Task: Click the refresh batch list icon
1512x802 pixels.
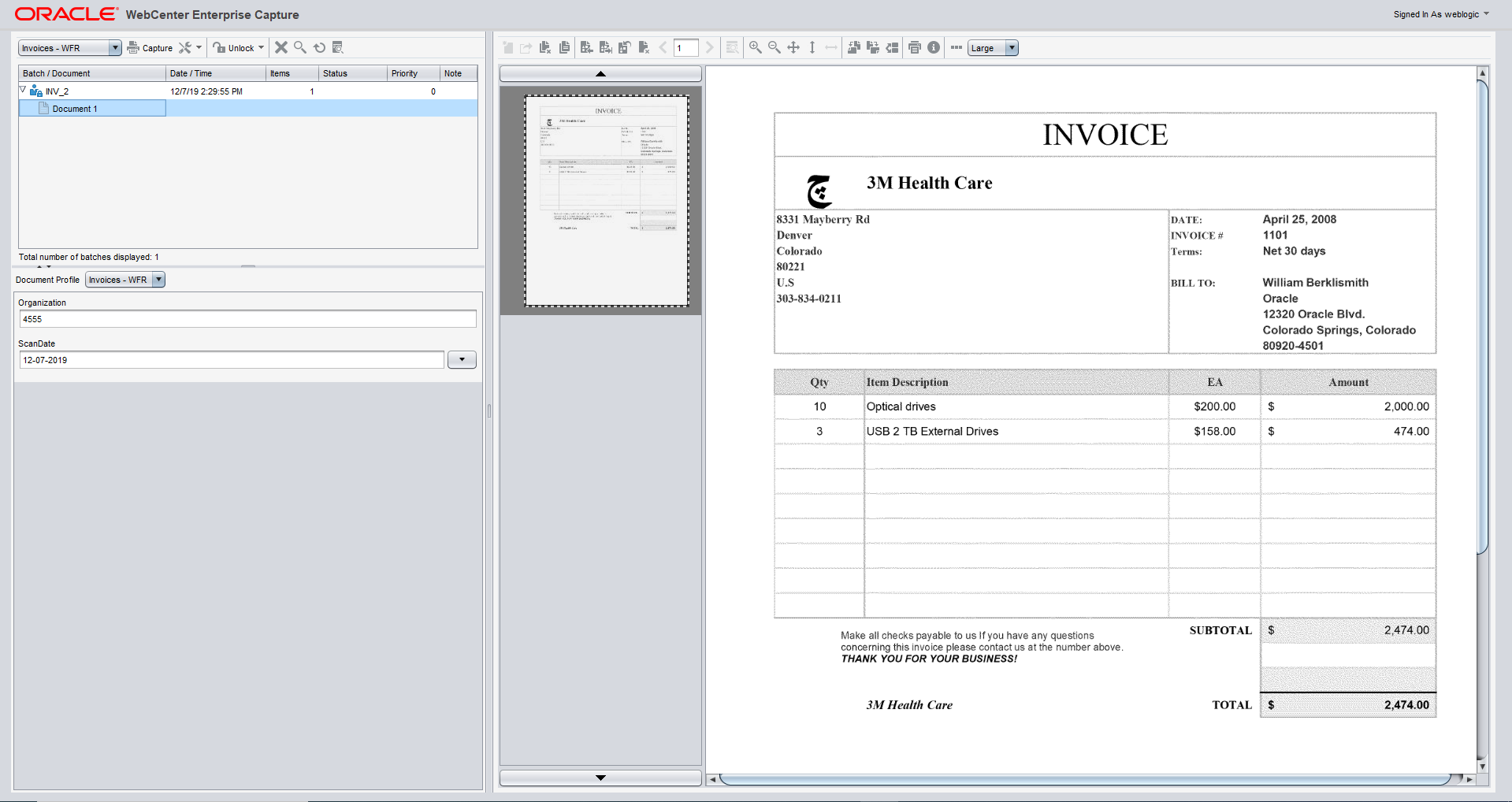Action: coord(319,47)
